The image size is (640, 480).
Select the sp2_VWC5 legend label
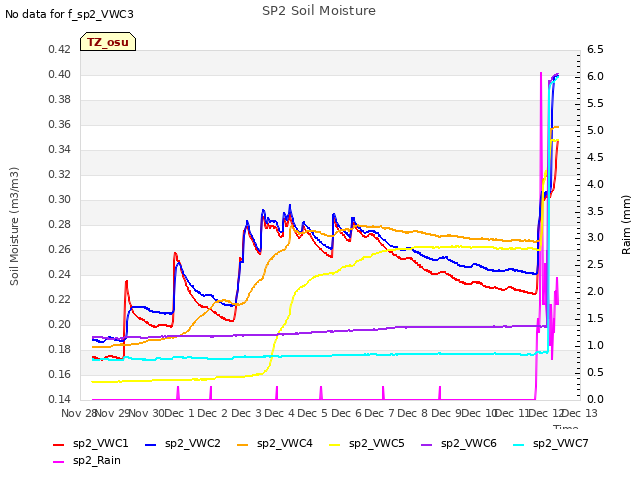(x=376, y=443)
